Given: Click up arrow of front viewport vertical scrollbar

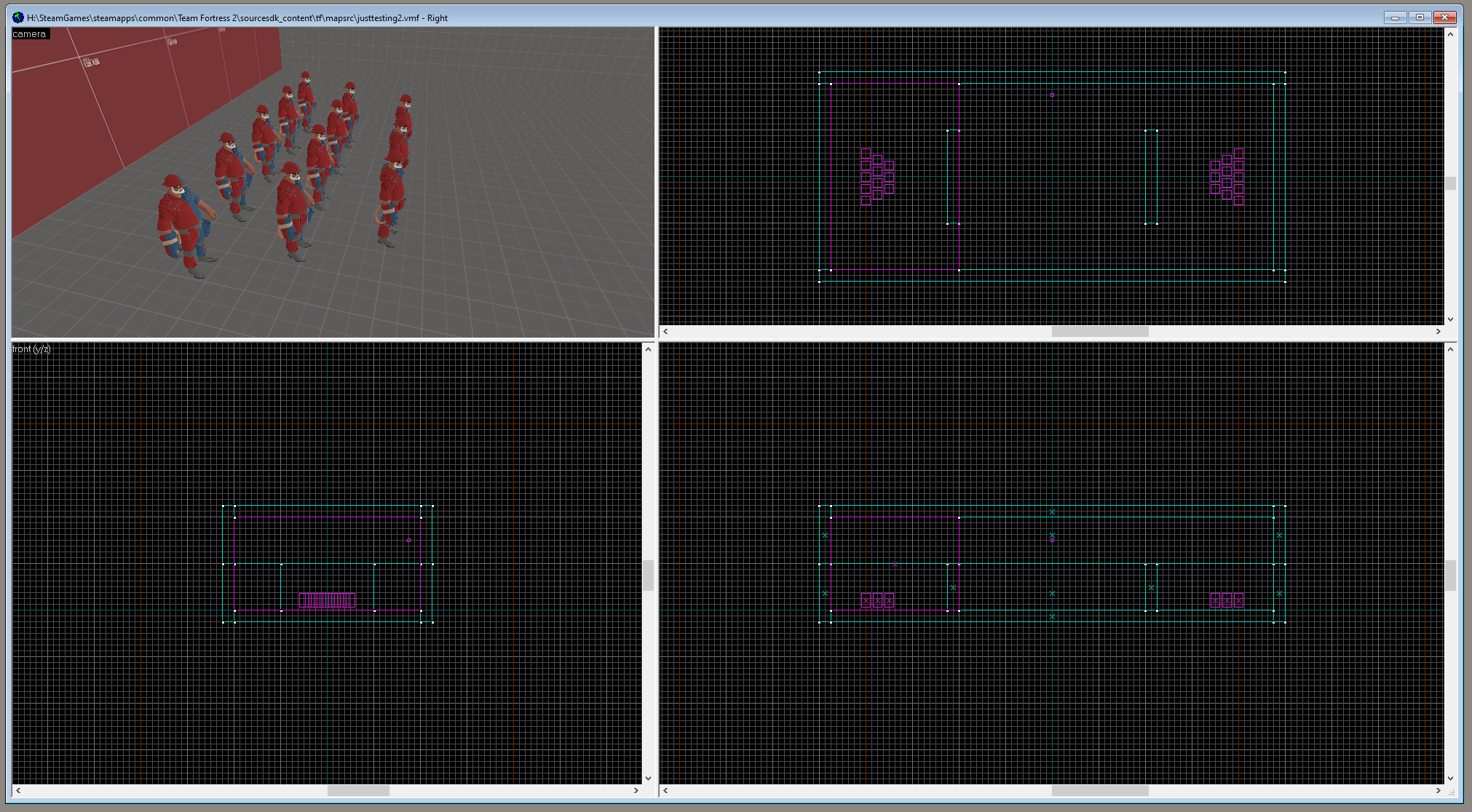Looking at the screenshot, I should pyautogui.click(x=648, y=349).
